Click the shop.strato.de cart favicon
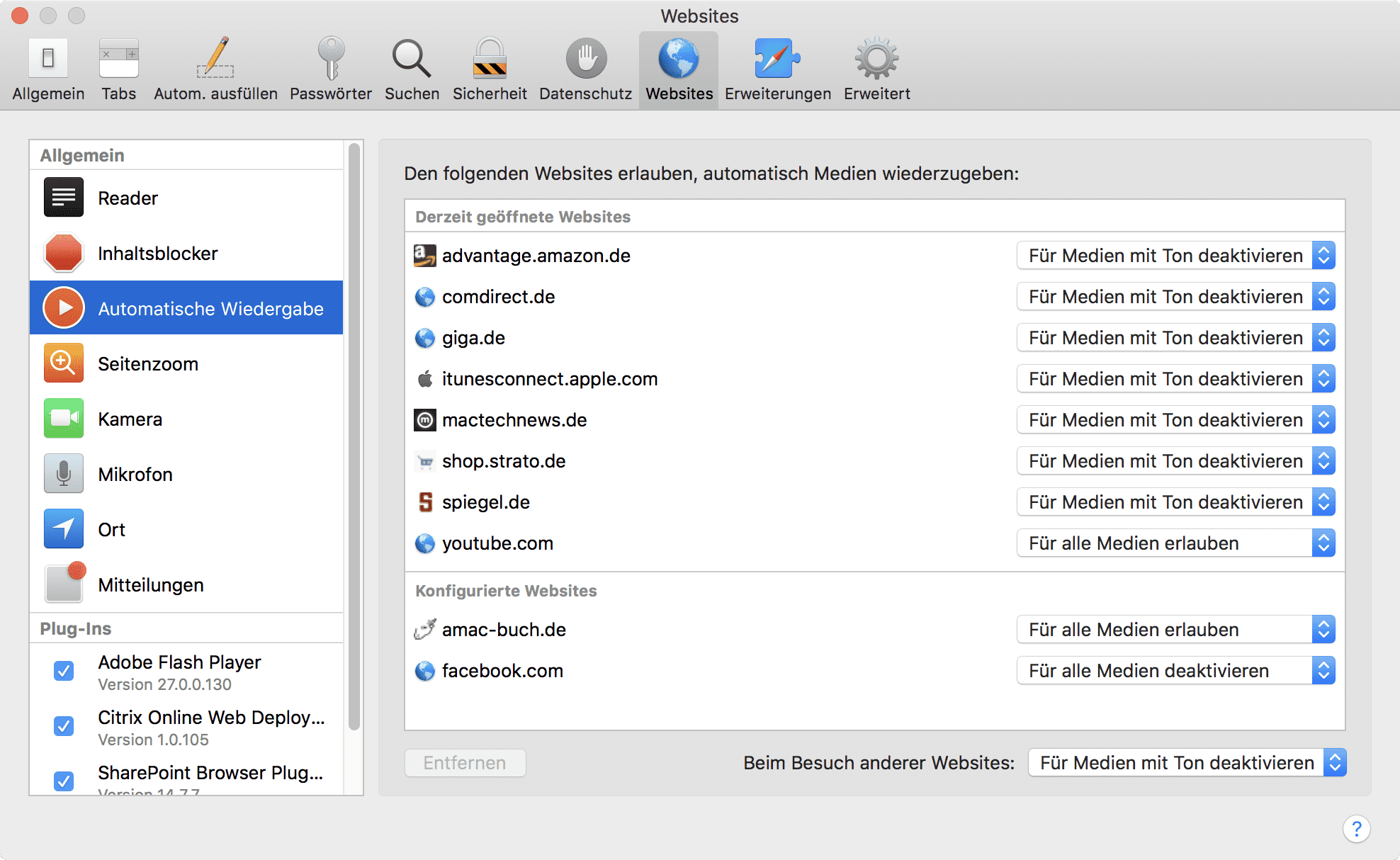 click(x=425, y=462)
